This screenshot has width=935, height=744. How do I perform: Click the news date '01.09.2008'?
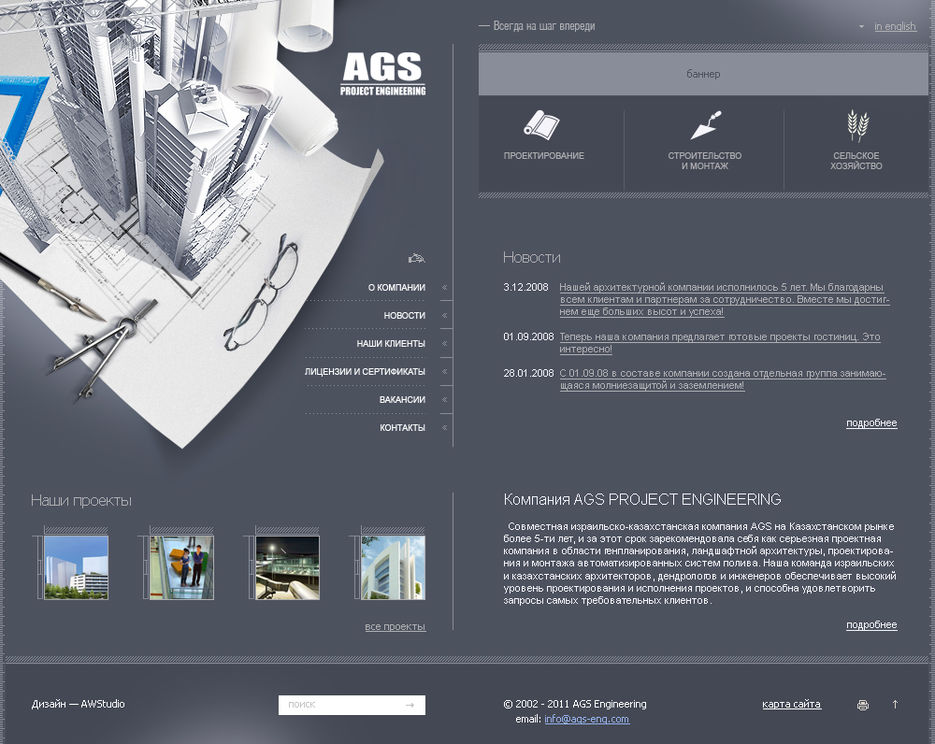tap(528, 337)
